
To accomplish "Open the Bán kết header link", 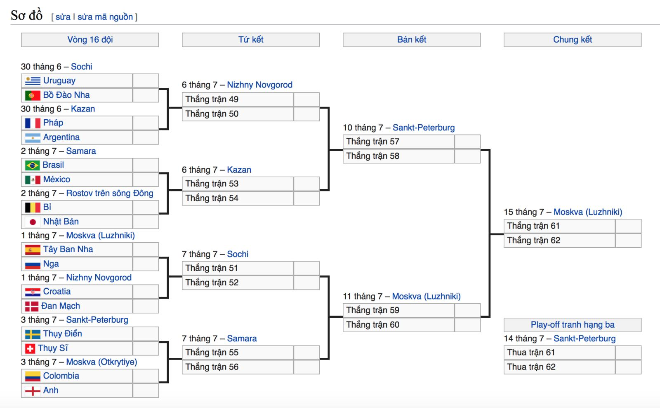I will [x=412, y=40].
